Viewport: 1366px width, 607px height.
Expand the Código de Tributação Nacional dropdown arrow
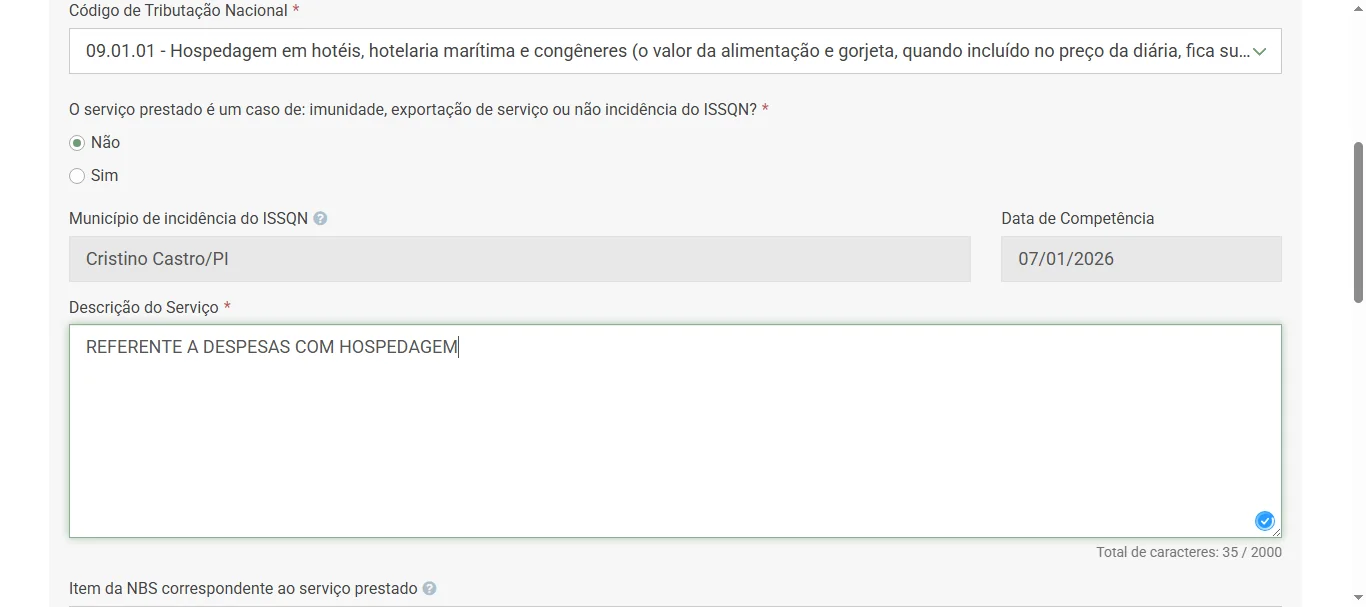click(x=1260, y=52)
